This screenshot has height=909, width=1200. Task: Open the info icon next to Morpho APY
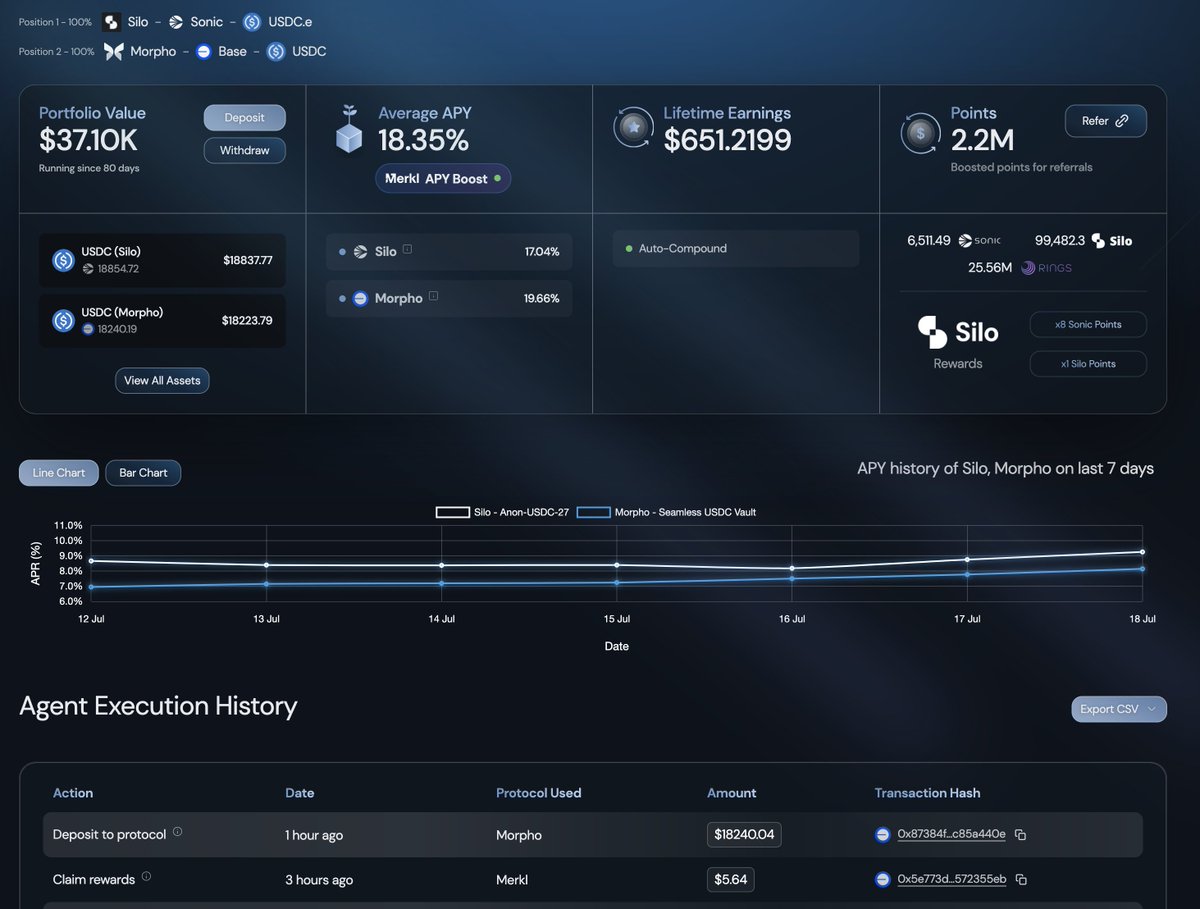432,296
